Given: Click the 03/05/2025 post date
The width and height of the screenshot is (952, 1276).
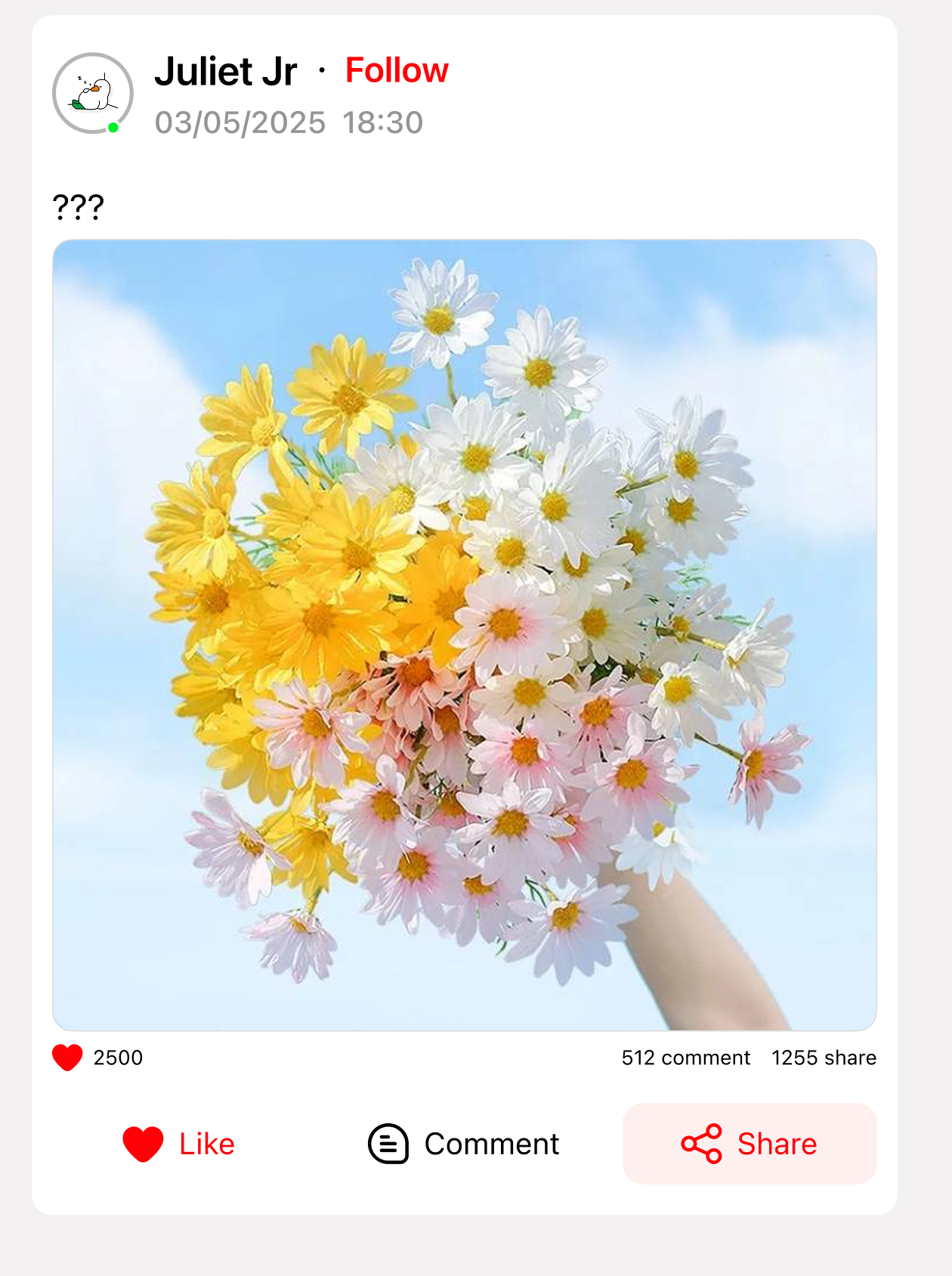Looking at the screenshot, I should [240, 122].
